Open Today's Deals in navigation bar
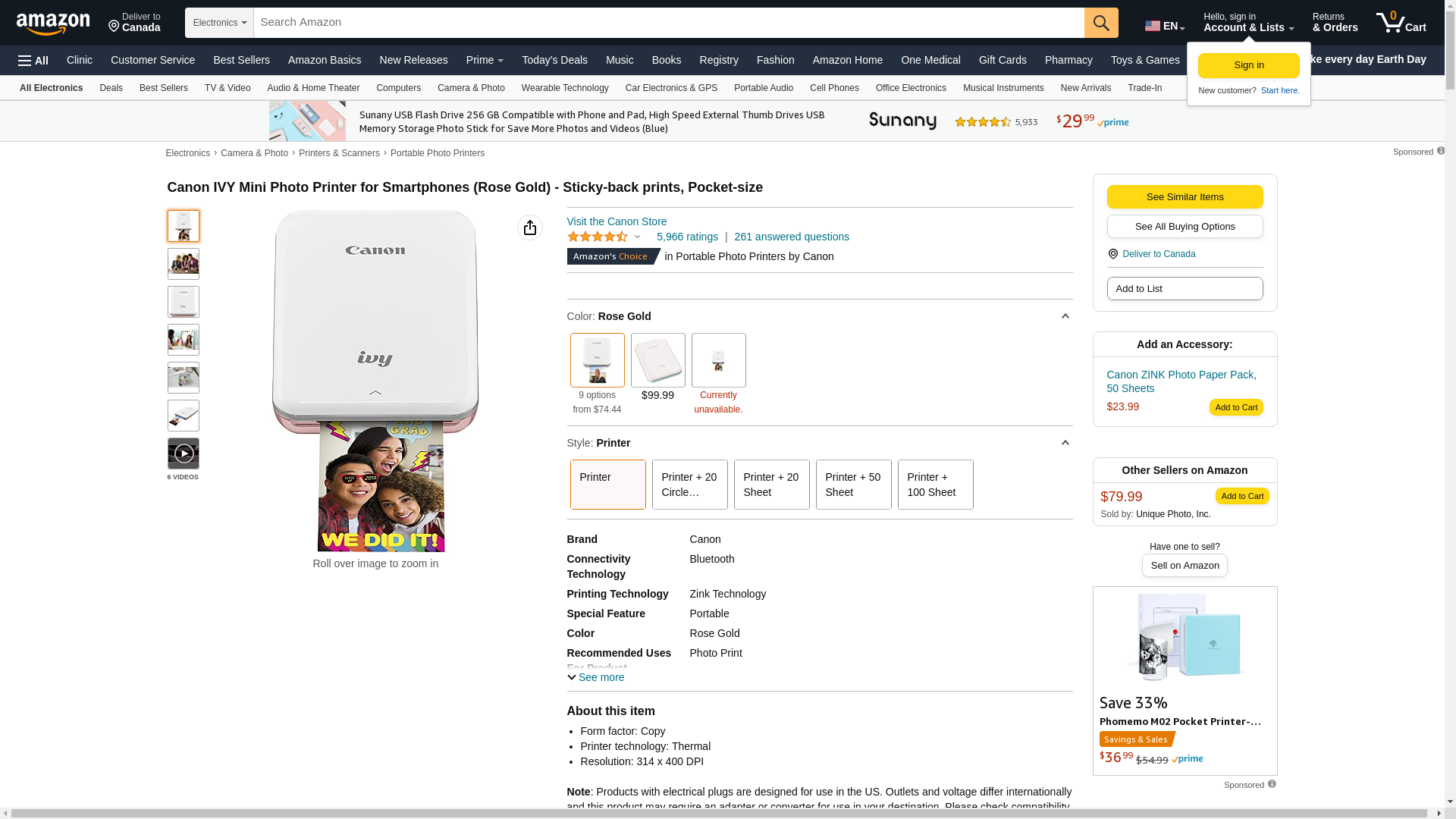The width and height of the screenshot is (1456, 819). pyautogui.click(x=554, y=60)
